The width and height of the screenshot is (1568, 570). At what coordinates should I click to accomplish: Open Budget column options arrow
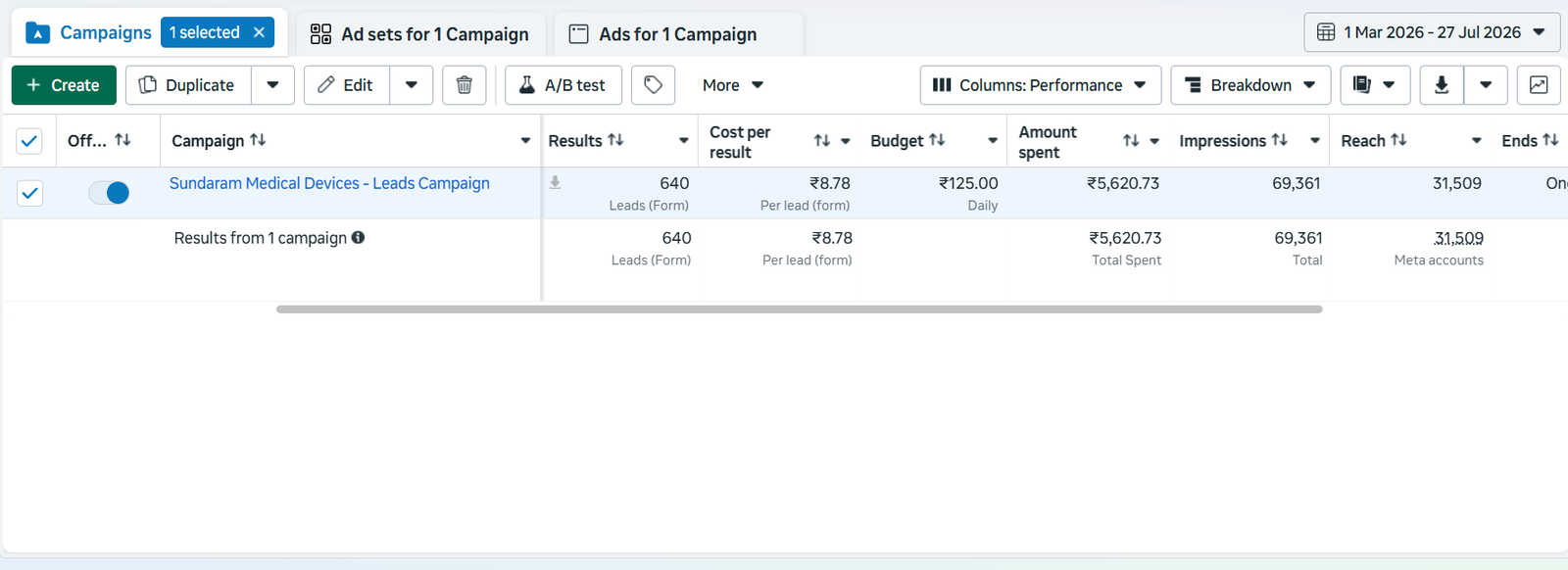pos(993,141)
